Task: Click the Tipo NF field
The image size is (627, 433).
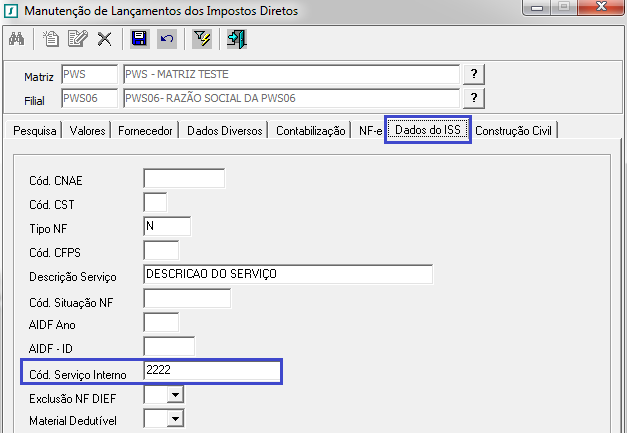Action: click(x=167, y=226)
